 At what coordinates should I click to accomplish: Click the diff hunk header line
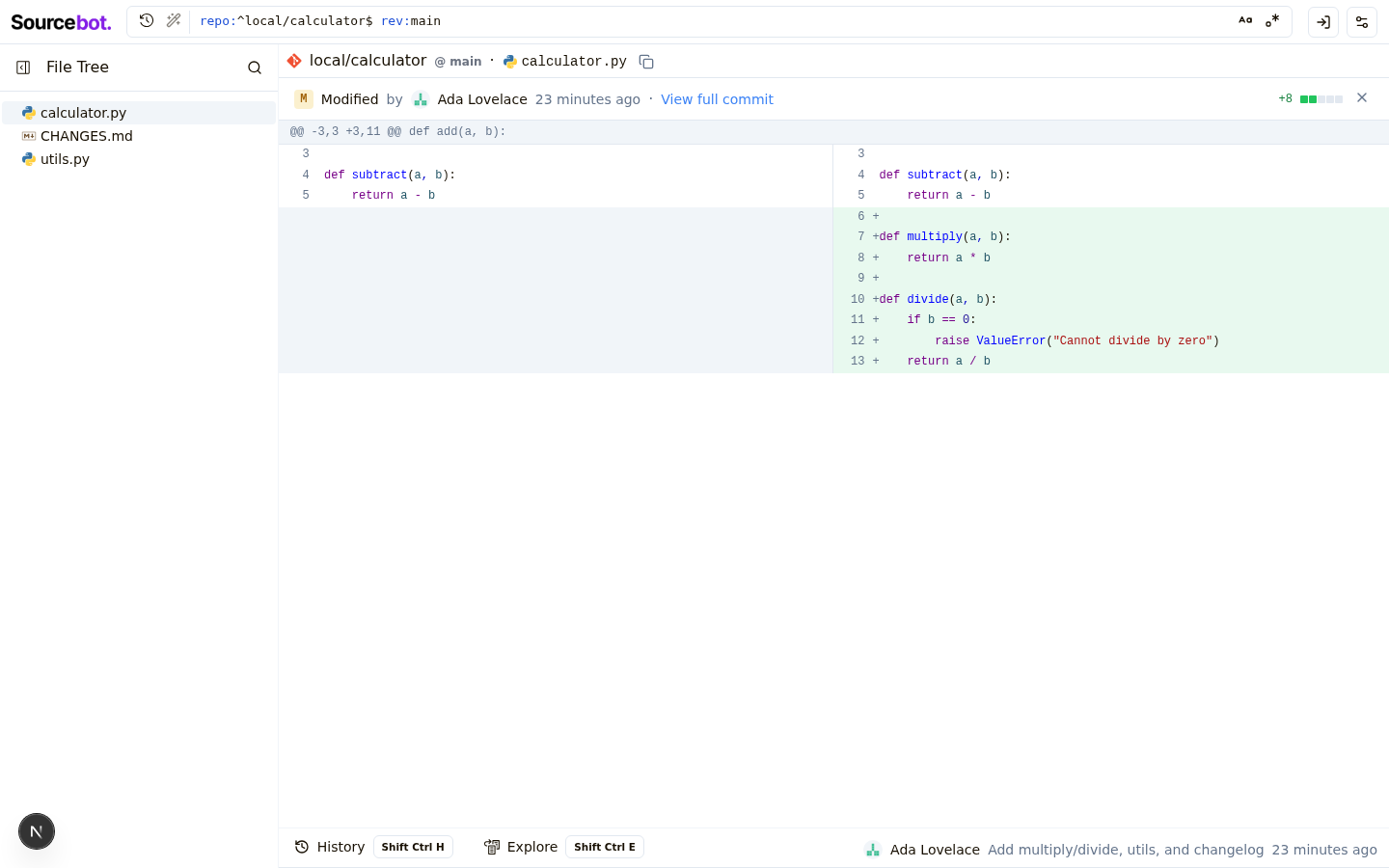[833, 132]
